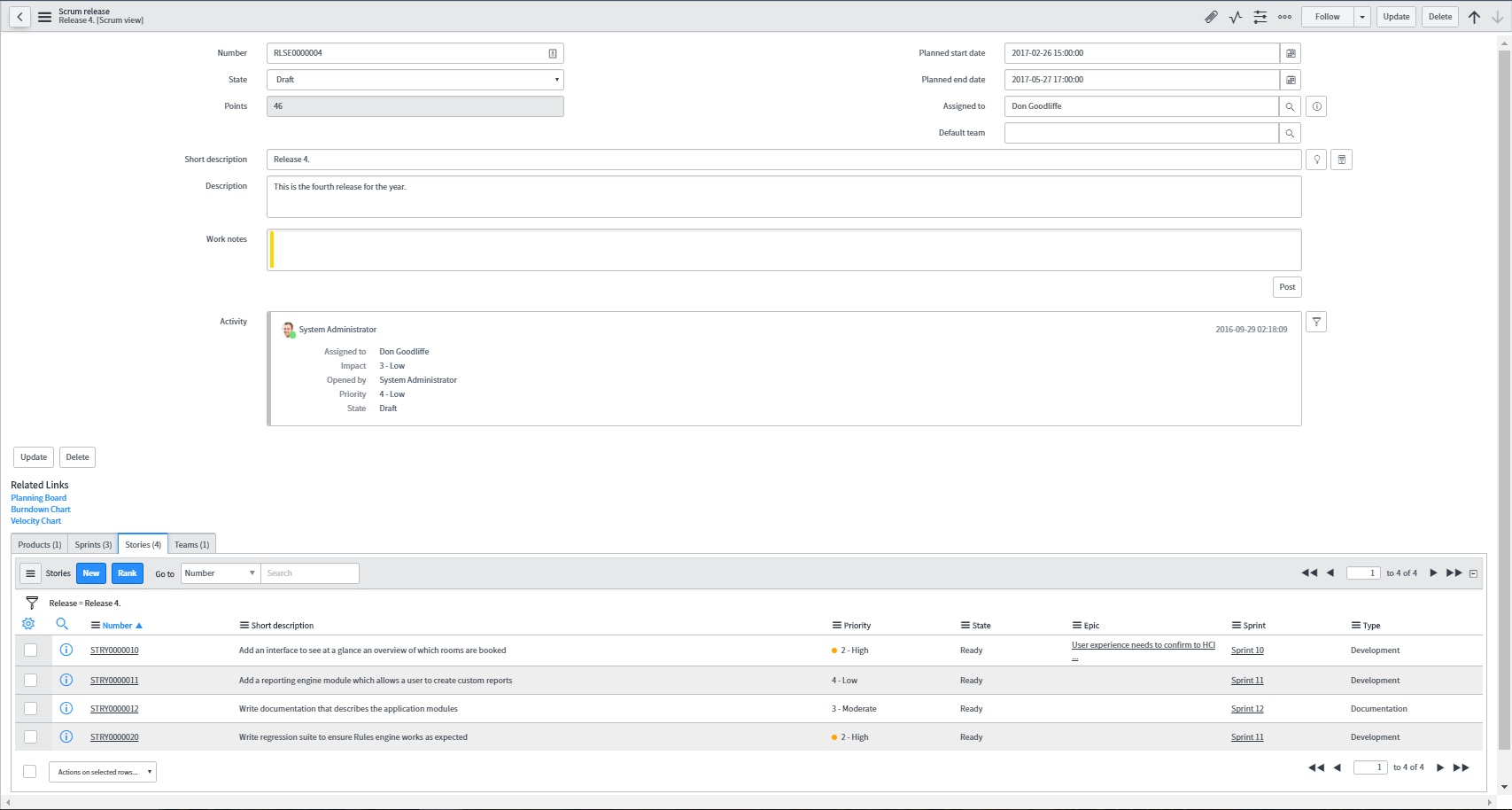Open State column options menu
Image resolution: width=1512 pixels, height=810 pixels.
pos(965,625)
